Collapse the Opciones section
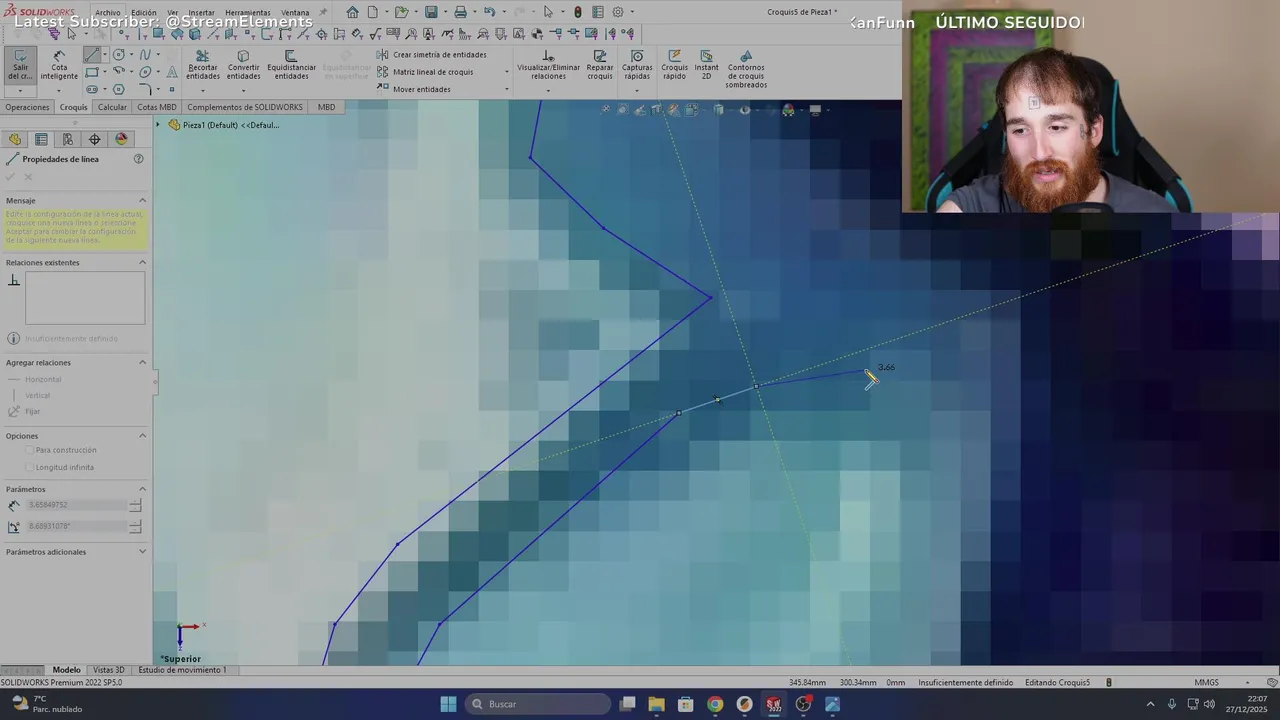 pyautogui.click(x=142, y=435)
